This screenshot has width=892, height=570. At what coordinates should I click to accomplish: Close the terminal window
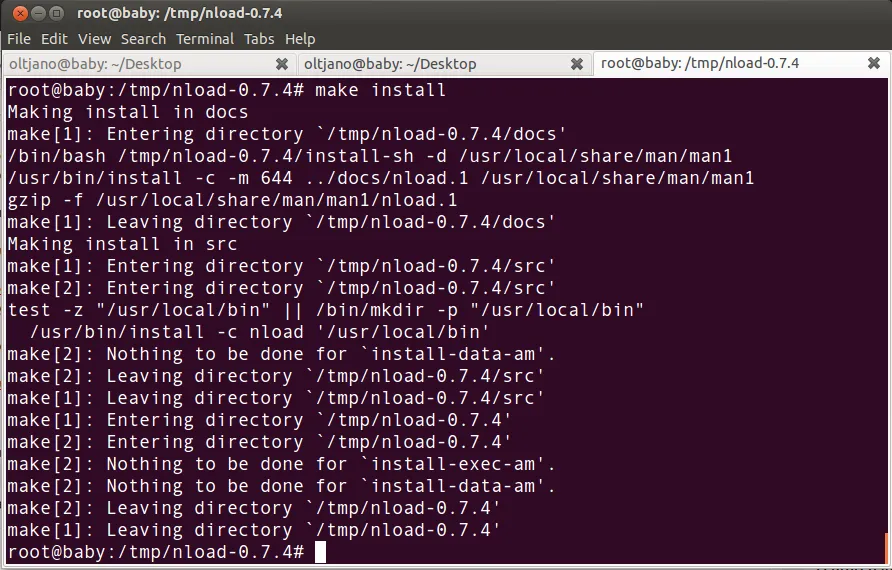pyautogui.click(x=20, y=13)
